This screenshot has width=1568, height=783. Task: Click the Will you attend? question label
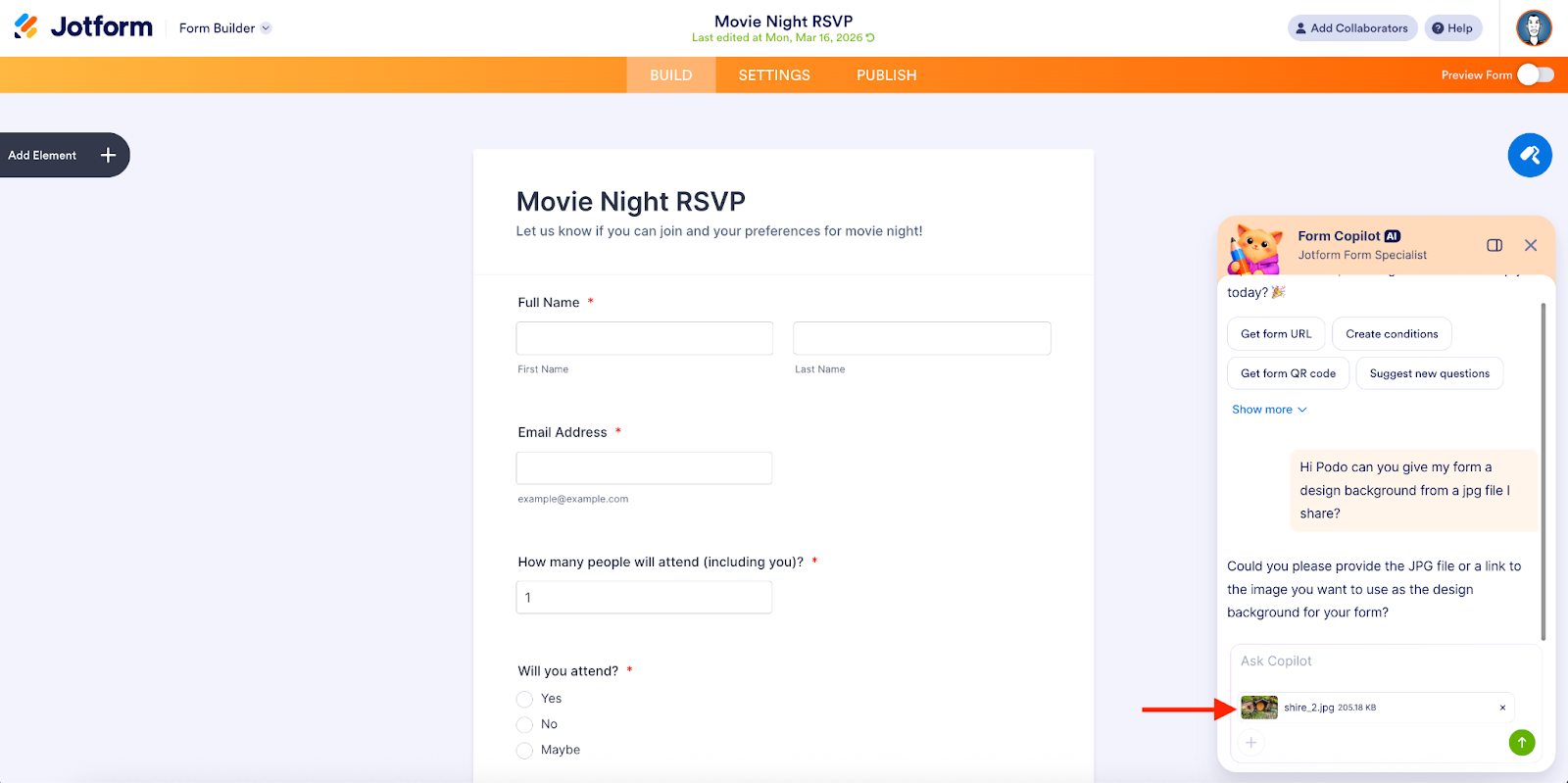[568, 671]
